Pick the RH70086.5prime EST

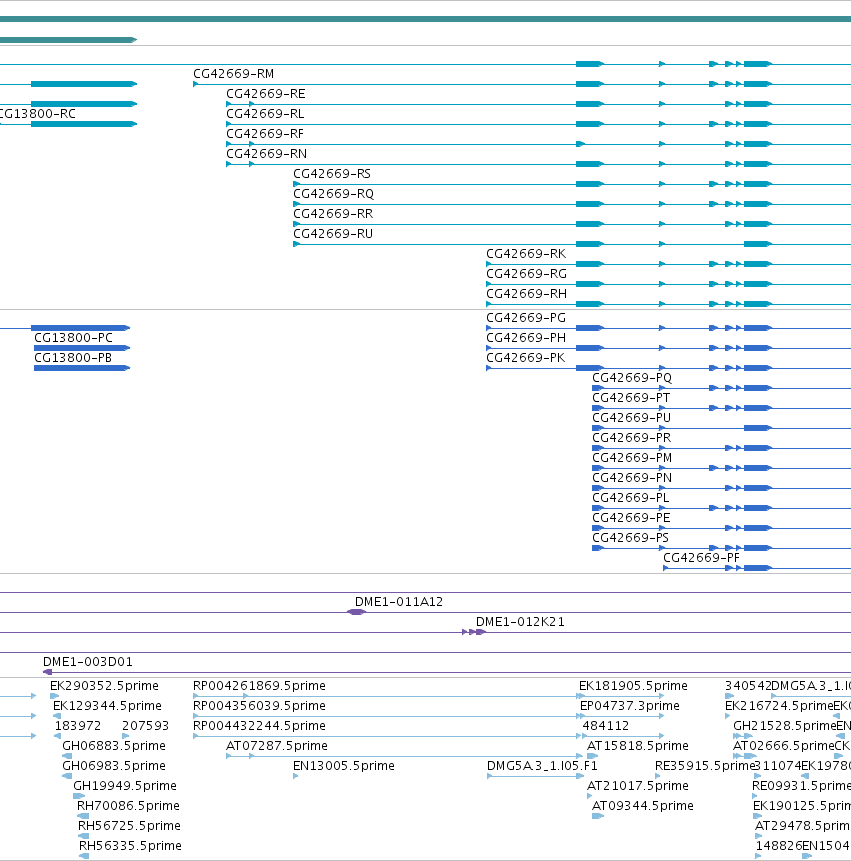pos(128,806)
